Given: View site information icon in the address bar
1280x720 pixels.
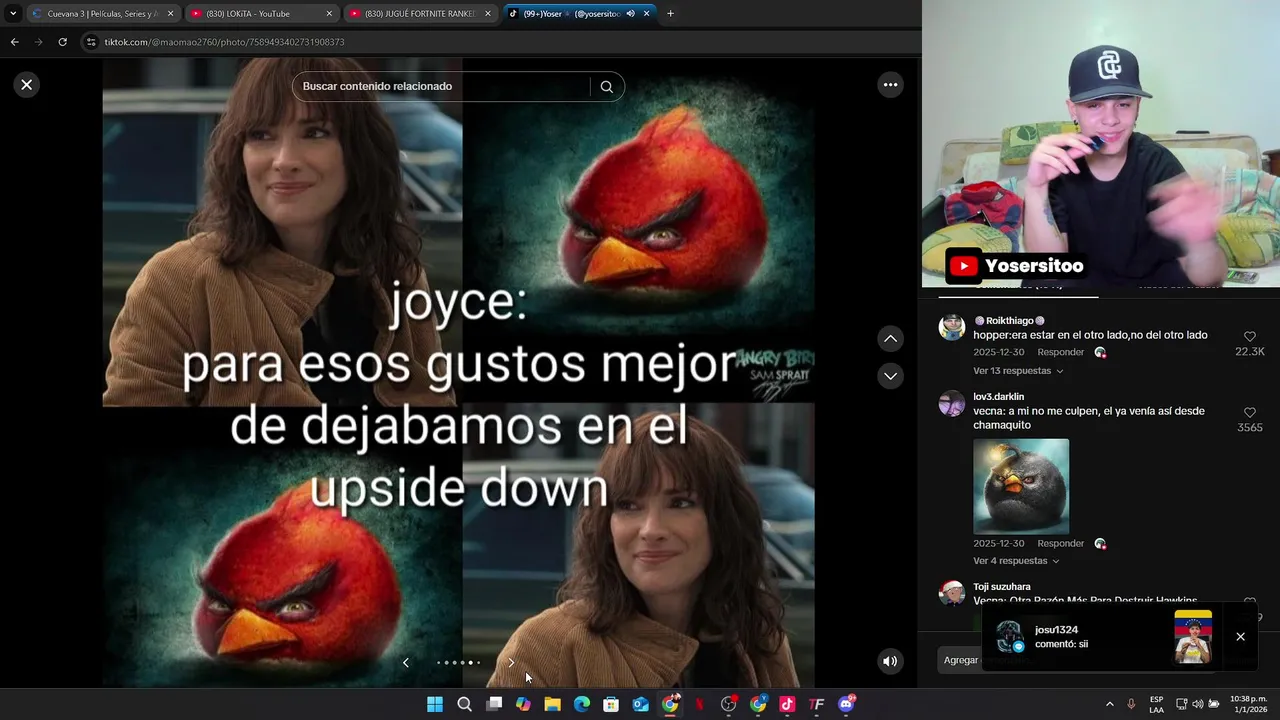Looking at the screenshot, I should (92, 42).
